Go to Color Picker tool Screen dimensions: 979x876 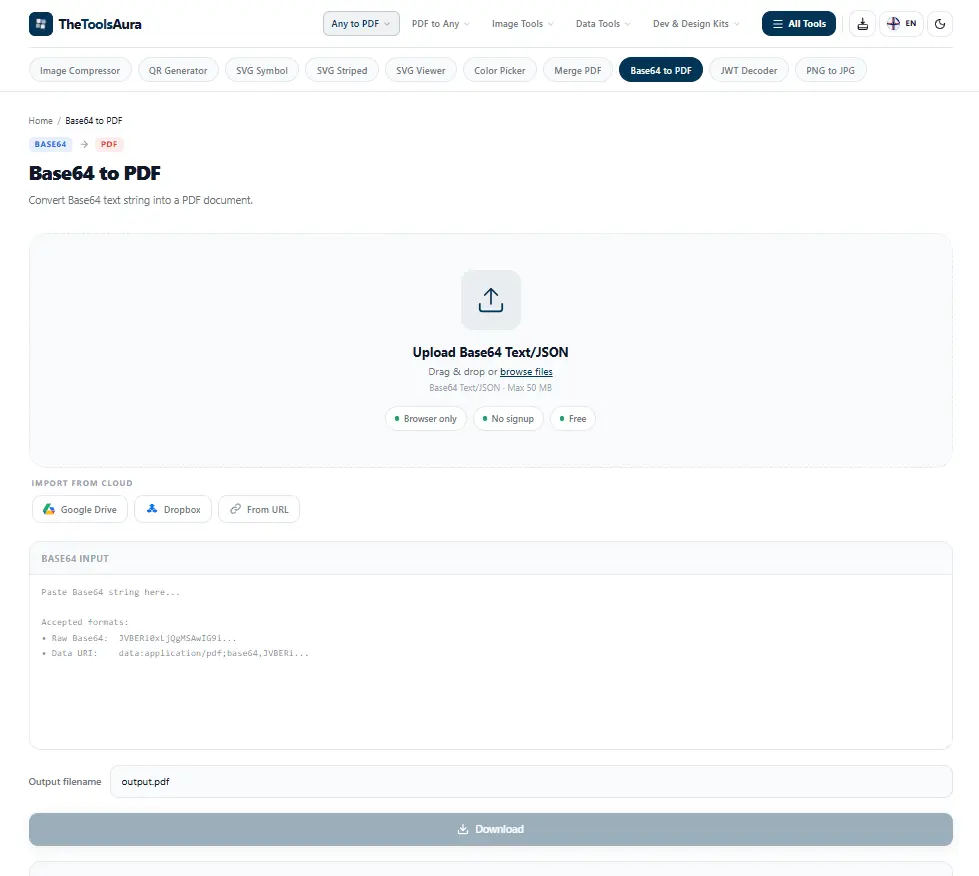tap(499, 70)
